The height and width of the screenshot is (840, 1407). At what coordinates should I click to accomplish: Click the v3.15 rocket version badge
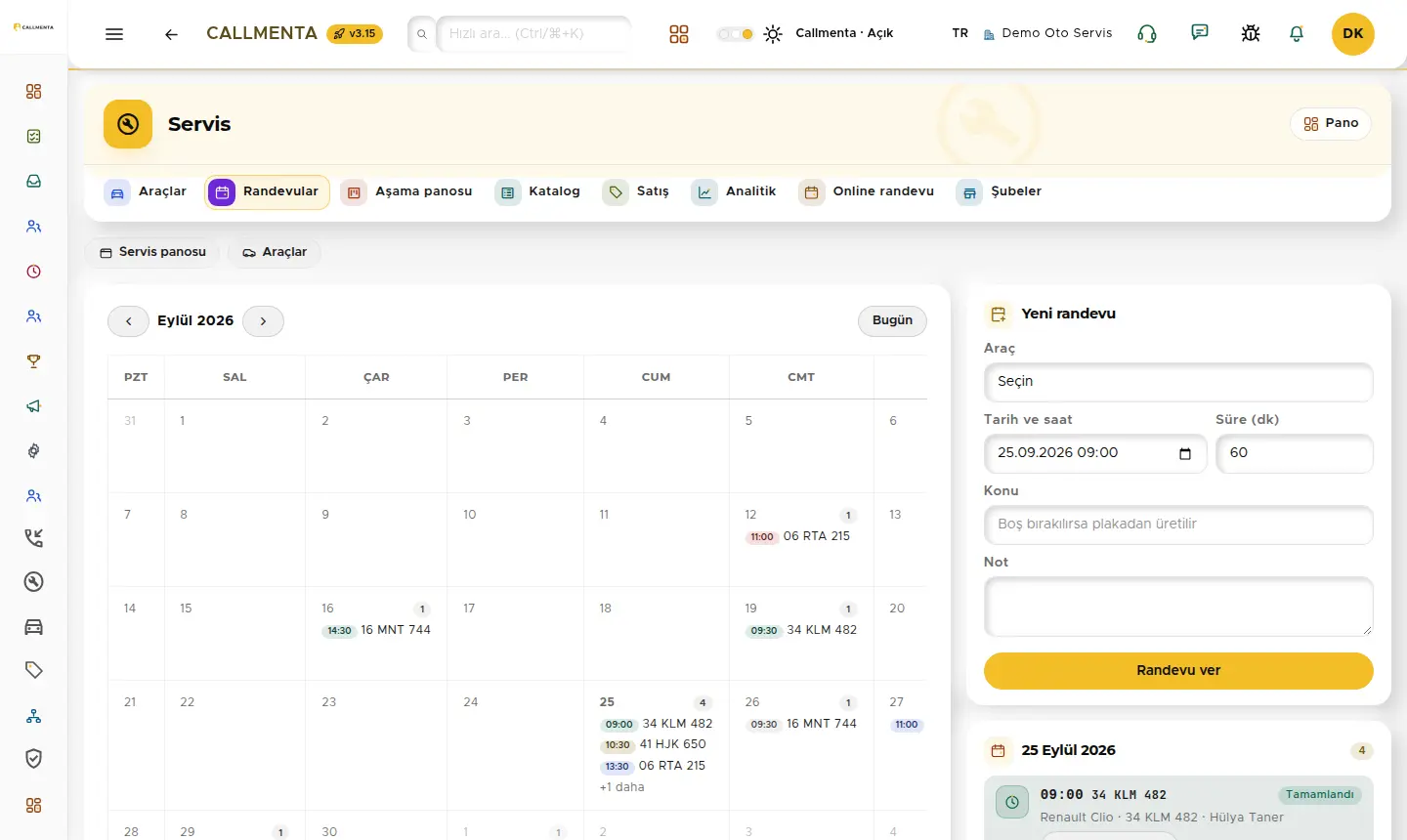click(x=355, y=34)
